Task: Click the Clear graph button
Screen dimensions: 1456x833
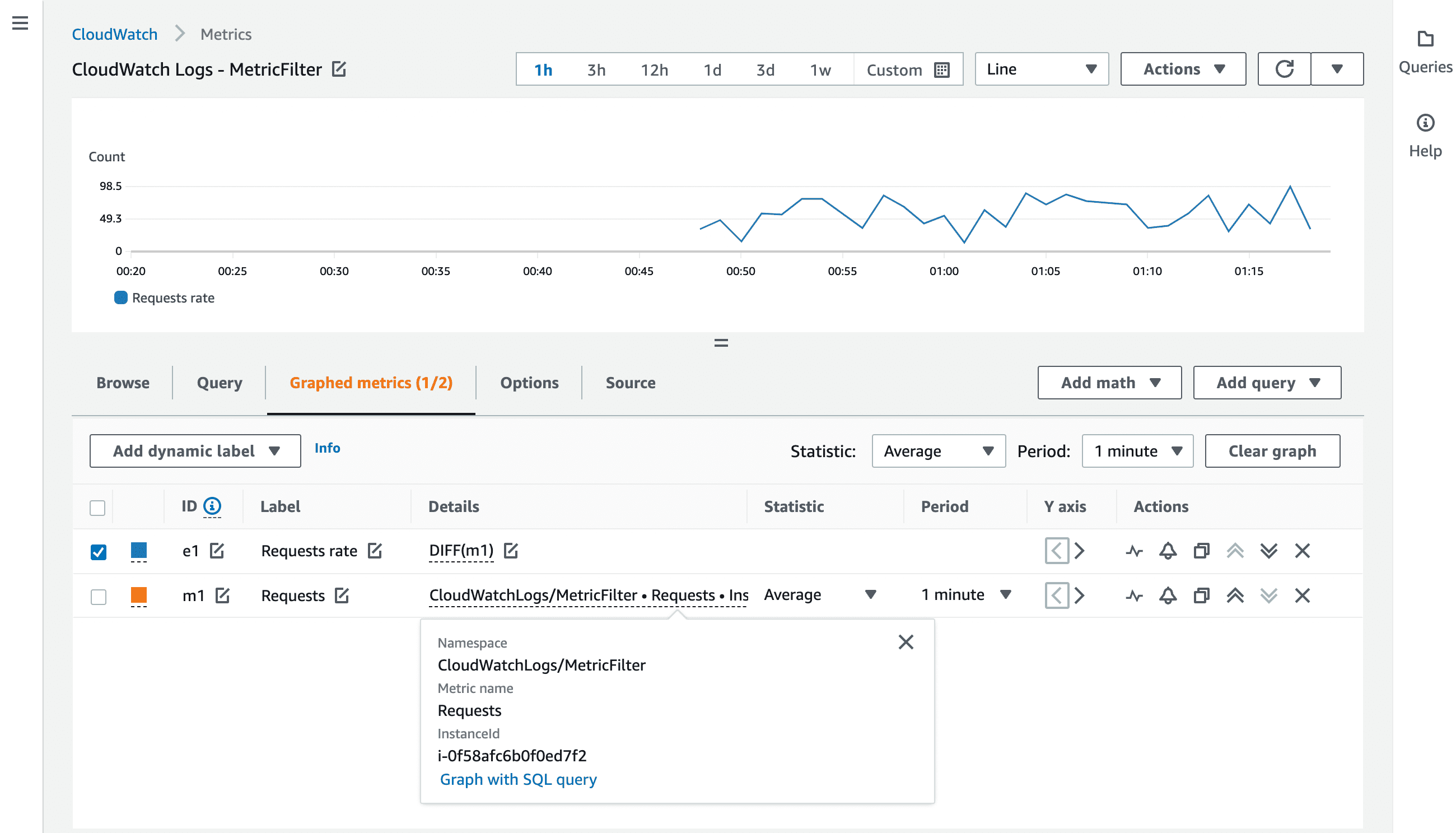Action: tap(1272, 451)
